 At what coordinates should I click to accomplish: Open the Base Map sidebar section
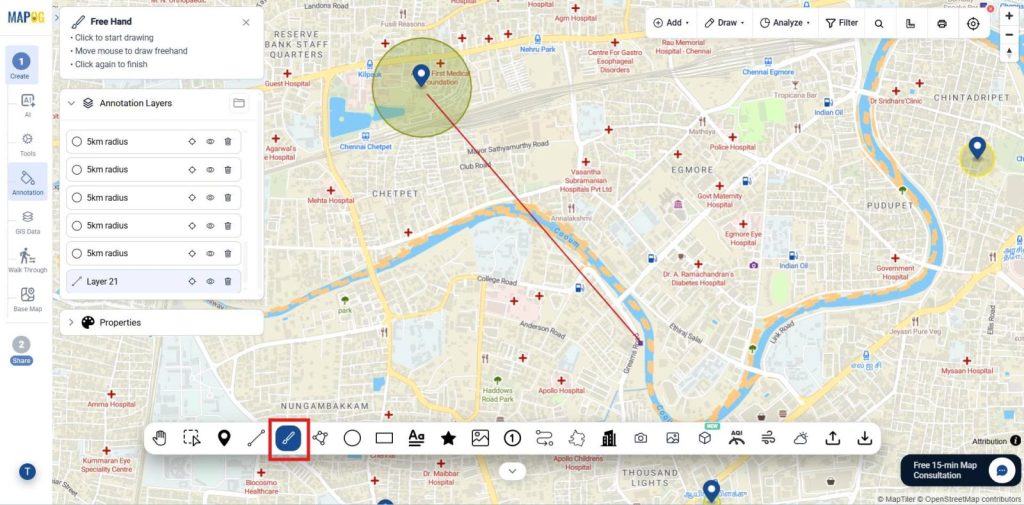(27, 299)
